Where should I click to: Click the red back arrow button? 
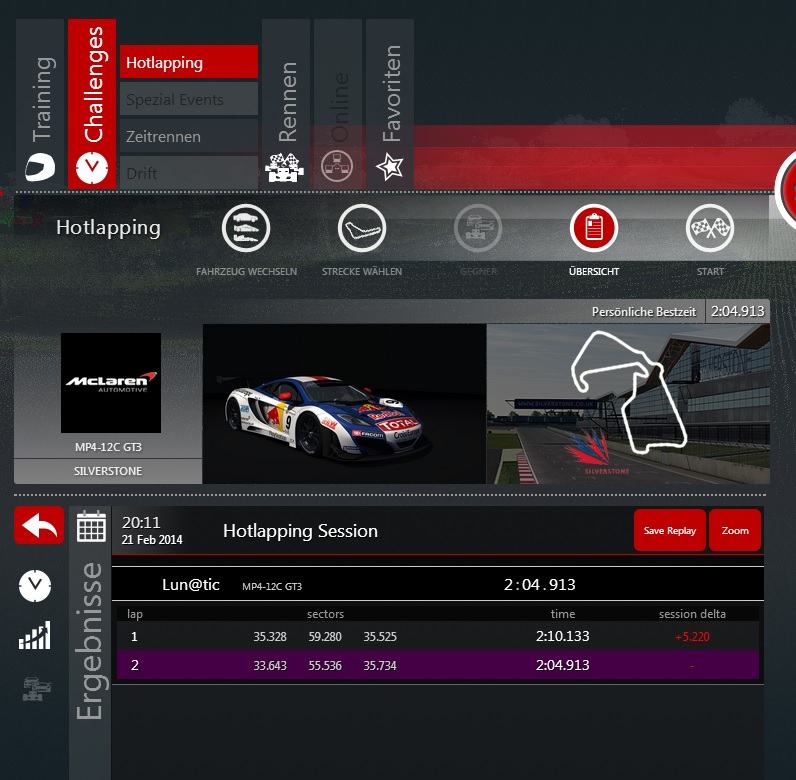point(39,525)
